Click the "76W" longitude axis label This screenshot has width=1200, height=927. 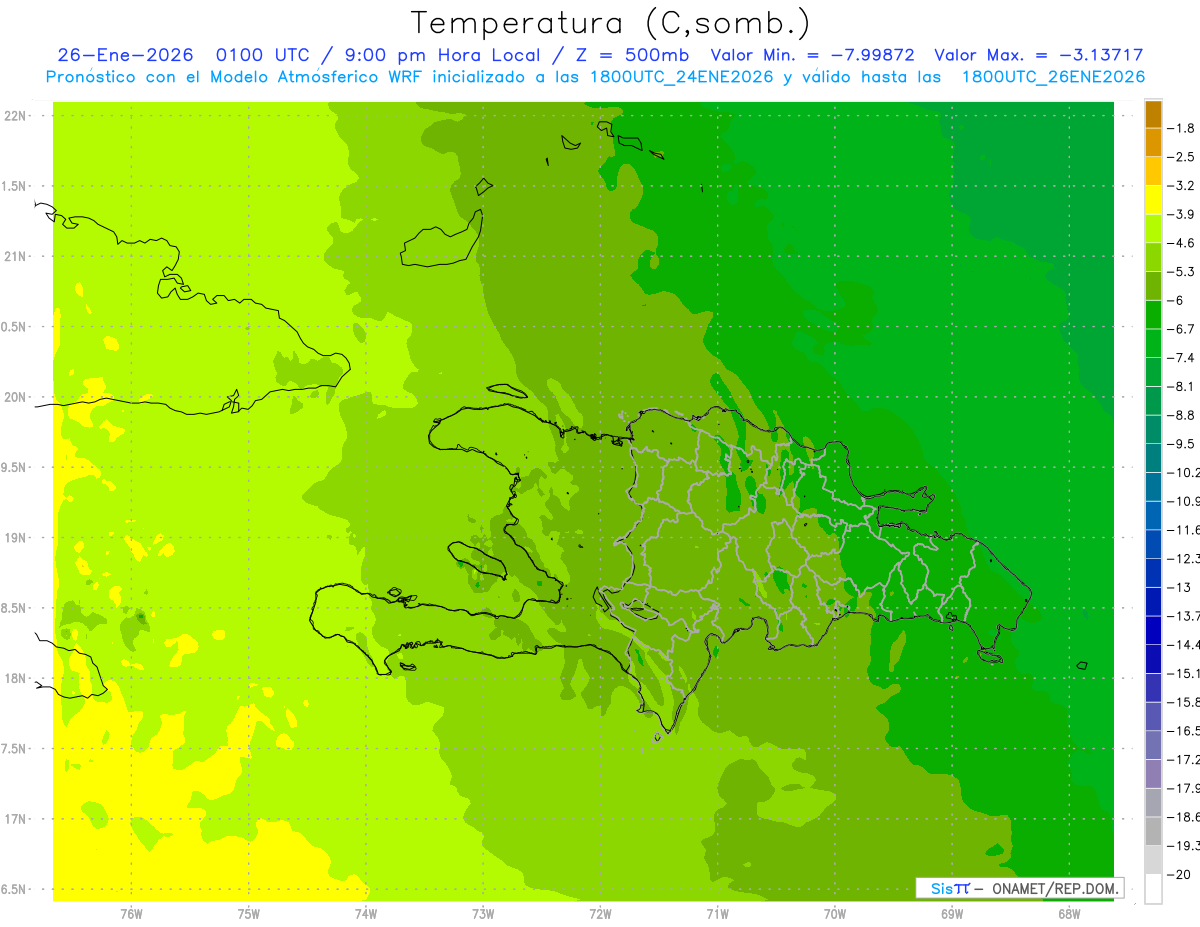coord(131,914)
